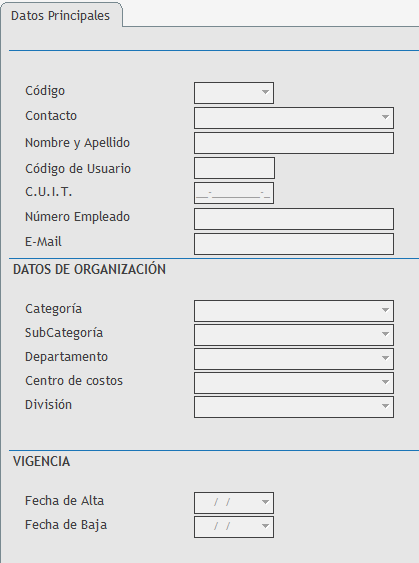Switch to the Datos Principales tab
This screenshot has height=563, width=419.
[x=61, y=16]
